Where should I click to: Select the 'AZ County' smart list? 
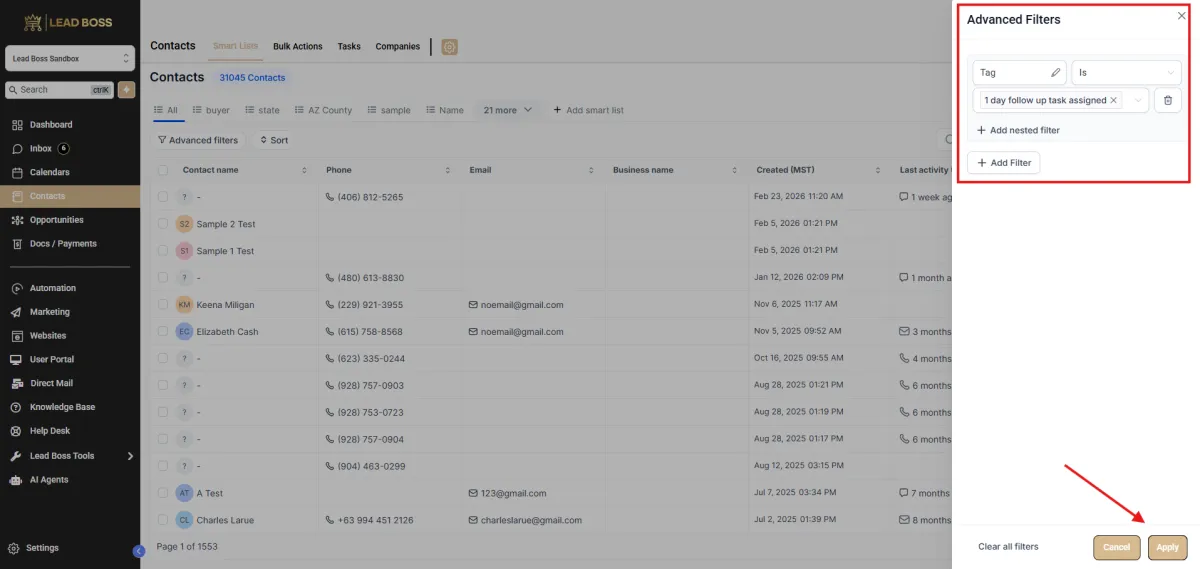(x=323, y=110)
